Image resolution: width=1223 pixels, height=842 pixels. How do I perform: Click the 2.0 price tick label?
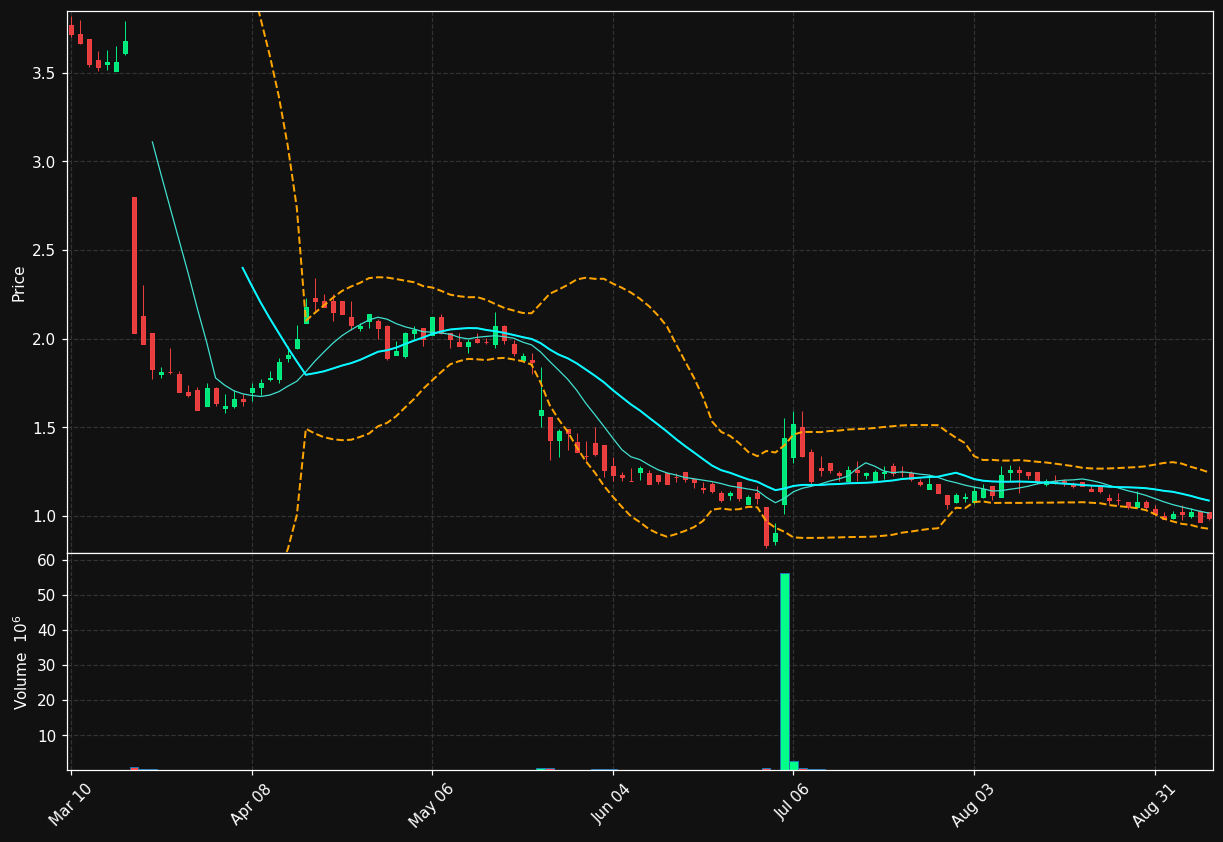[x=46, y=339]
